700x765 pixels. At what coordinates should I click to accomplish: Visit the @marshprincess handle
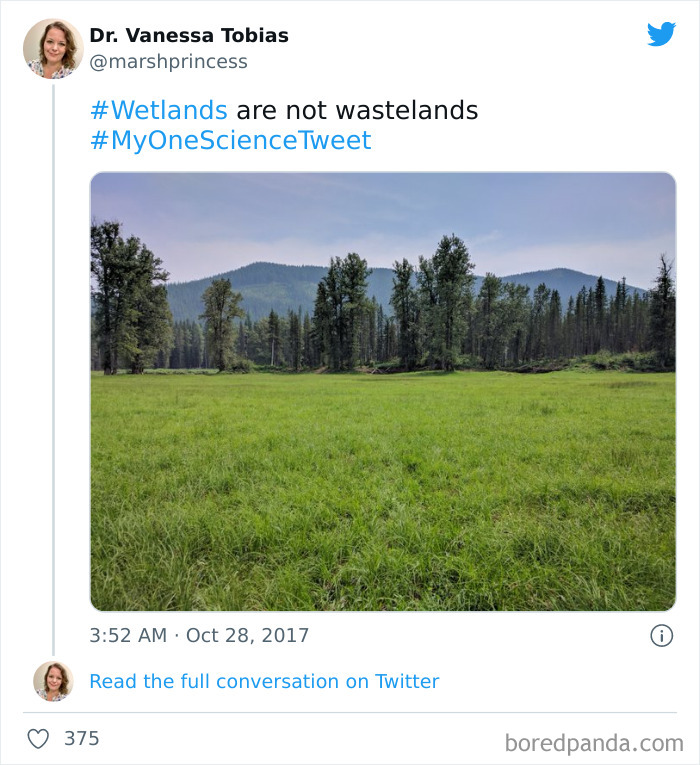coord(169,62)
